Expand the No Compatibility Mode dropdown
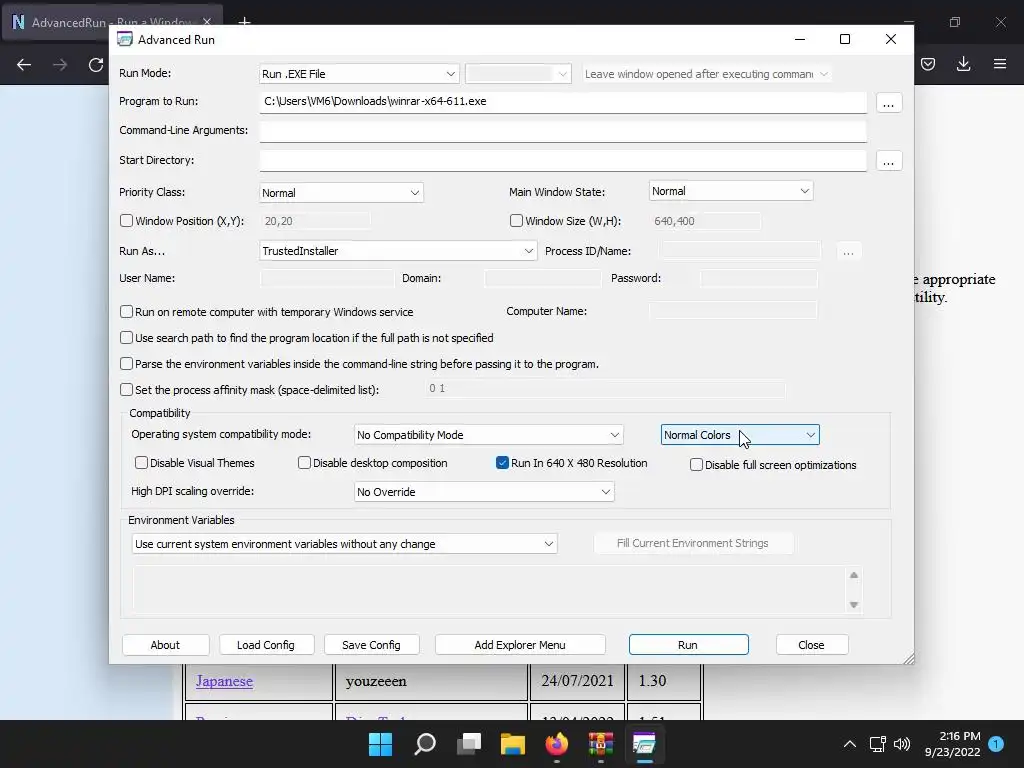The width and height of the screenshot is (1024, 768). click(488, 435)
